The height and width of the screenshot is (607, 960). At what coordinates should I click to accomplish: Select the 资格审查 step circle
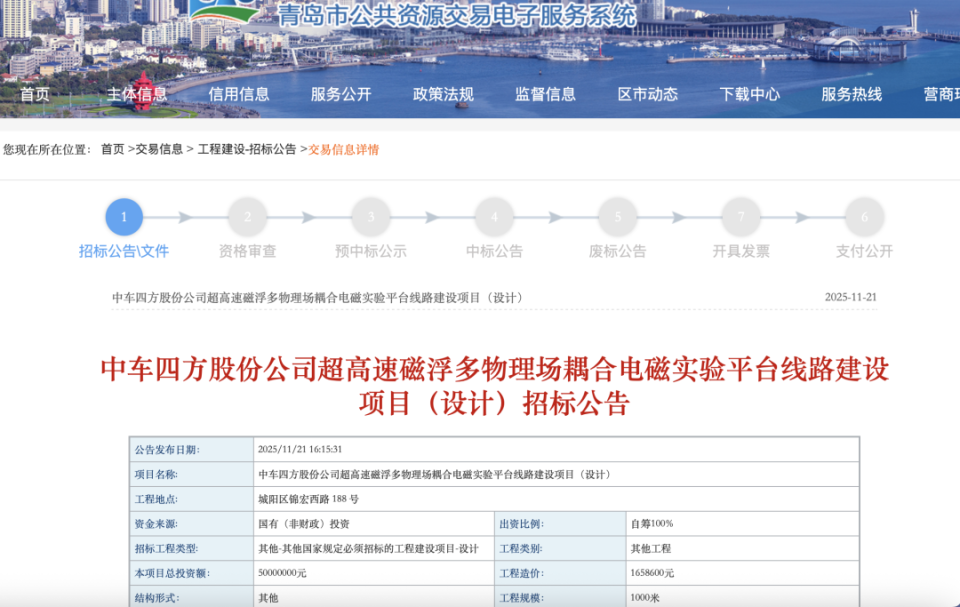click(247, 217)
